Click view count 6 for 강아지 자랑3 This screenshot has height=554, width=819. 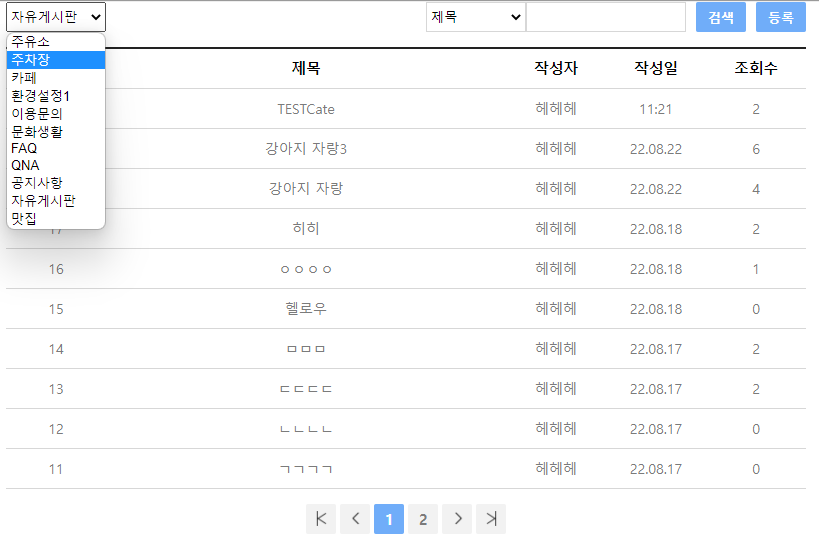pyautogui.click(x=756, y=149)
